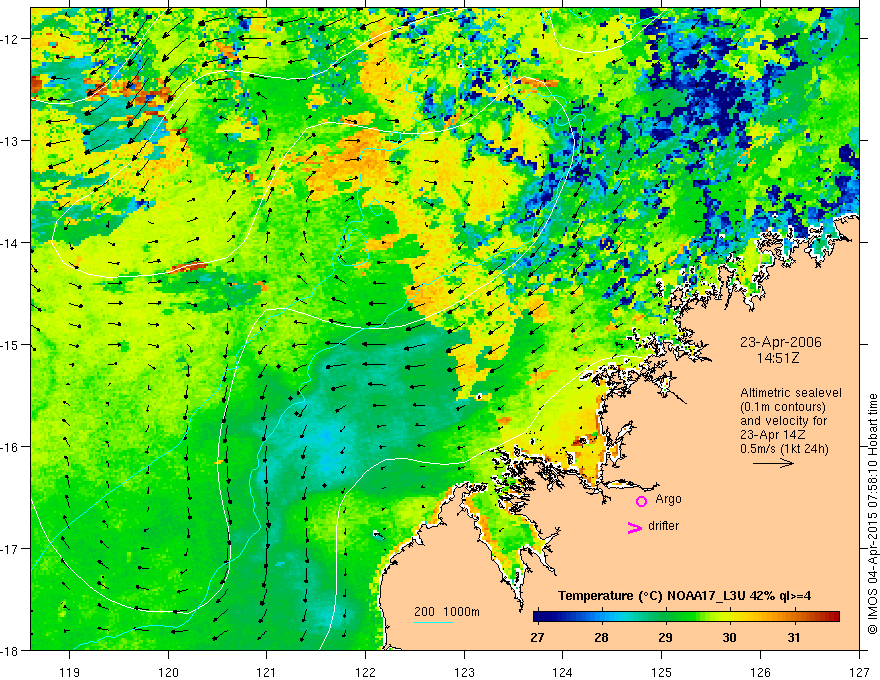
Task: Click the 'Argo' legend label
Action: [668, 499]
